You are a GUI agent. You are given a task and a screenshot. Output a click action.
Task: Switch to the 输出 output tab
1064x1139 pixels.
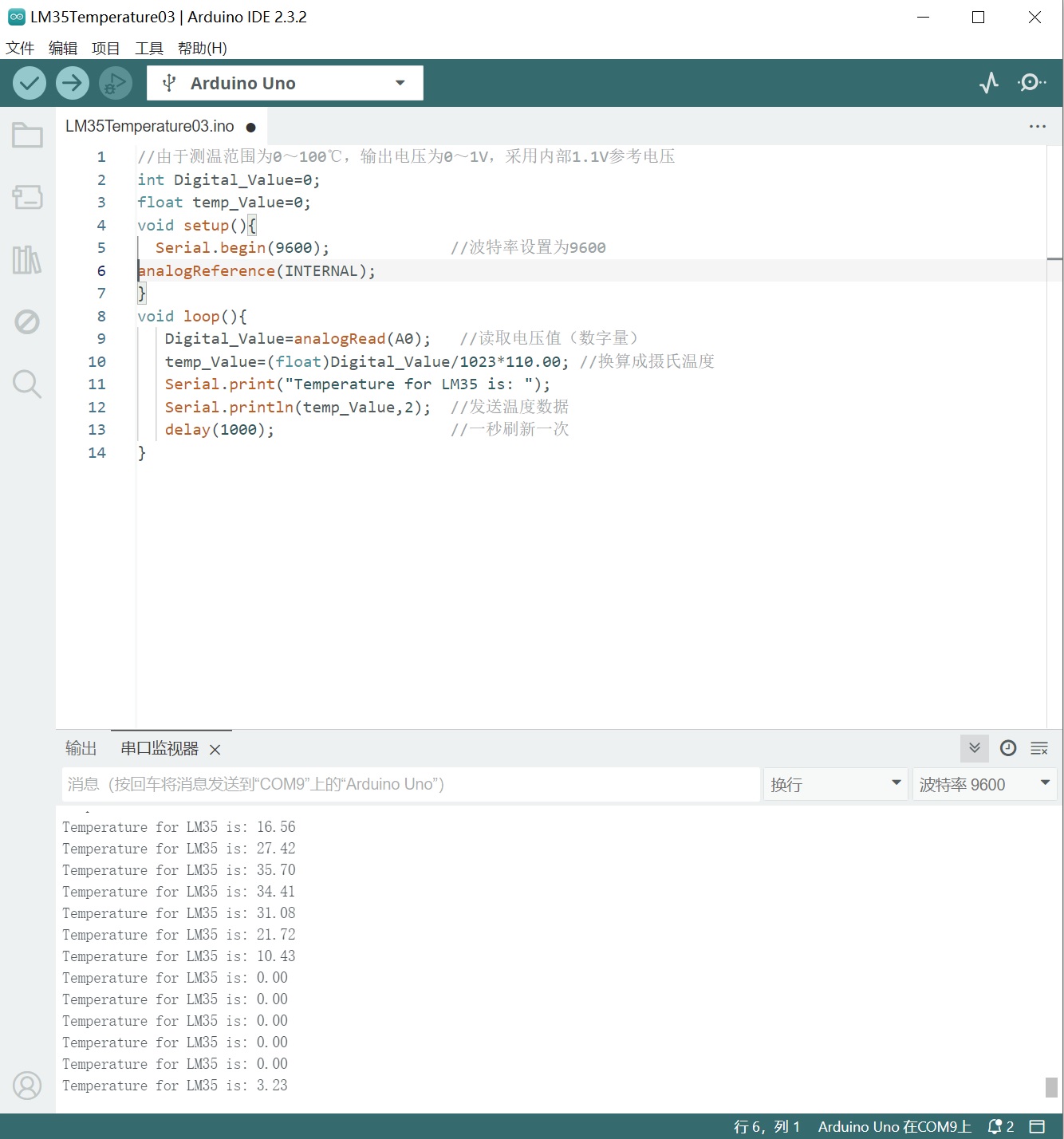click(x=81, y=748)
